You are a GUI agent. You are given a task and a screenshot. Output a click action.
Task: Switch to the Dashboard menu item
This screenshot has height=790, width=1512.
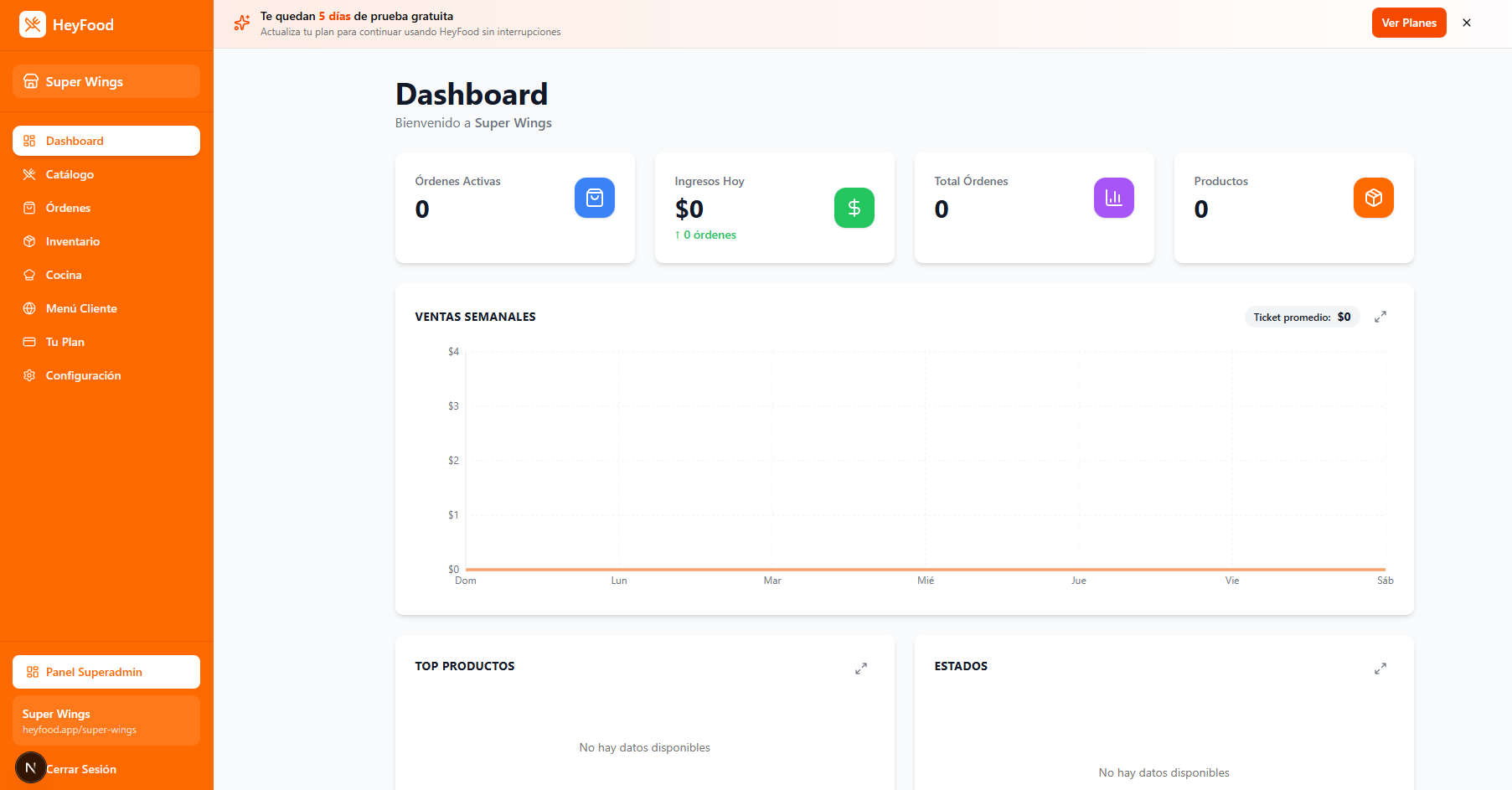click(75, 141)
